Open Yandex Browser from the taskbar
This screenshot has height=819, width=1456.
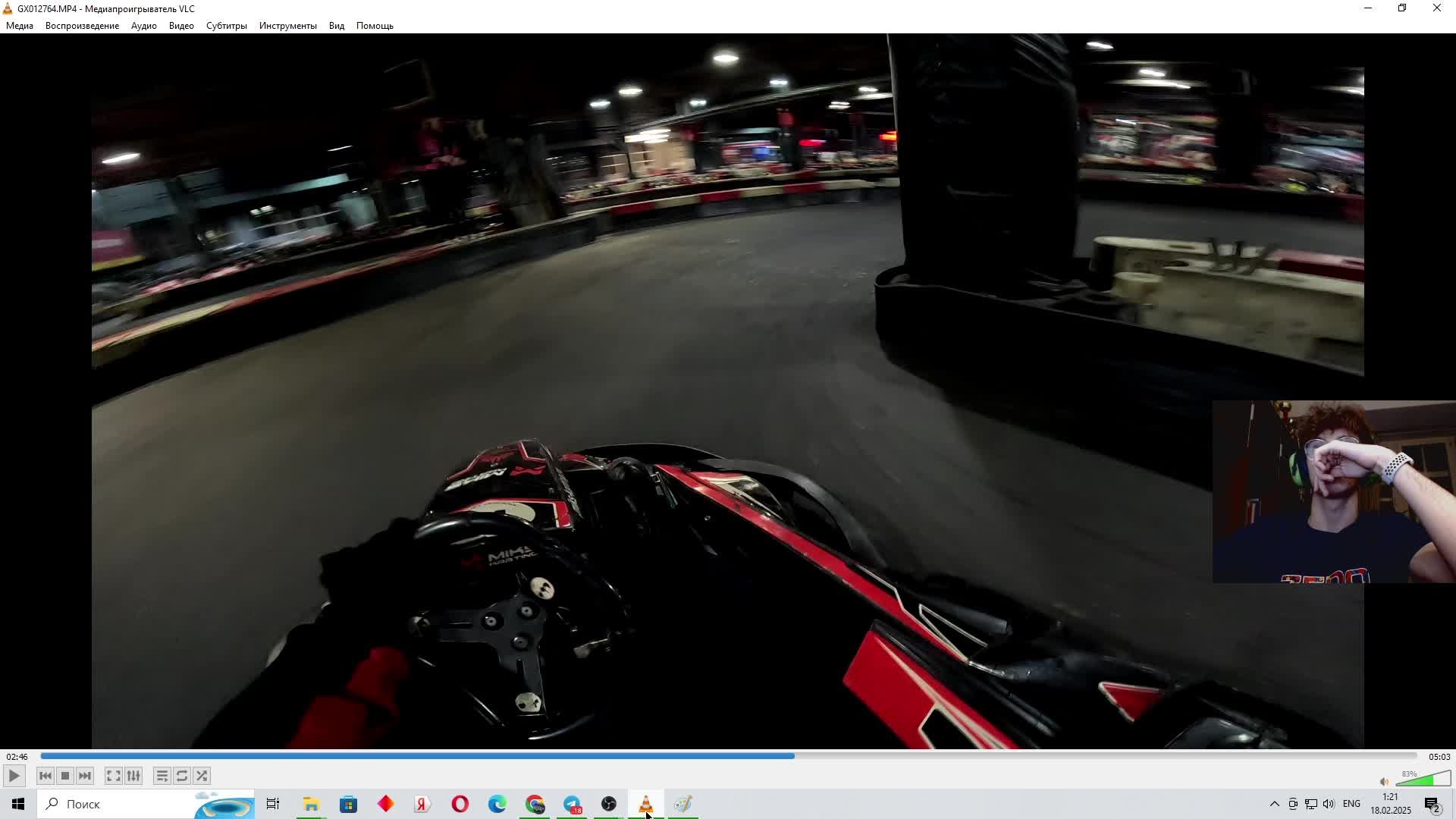coord(422,804)
